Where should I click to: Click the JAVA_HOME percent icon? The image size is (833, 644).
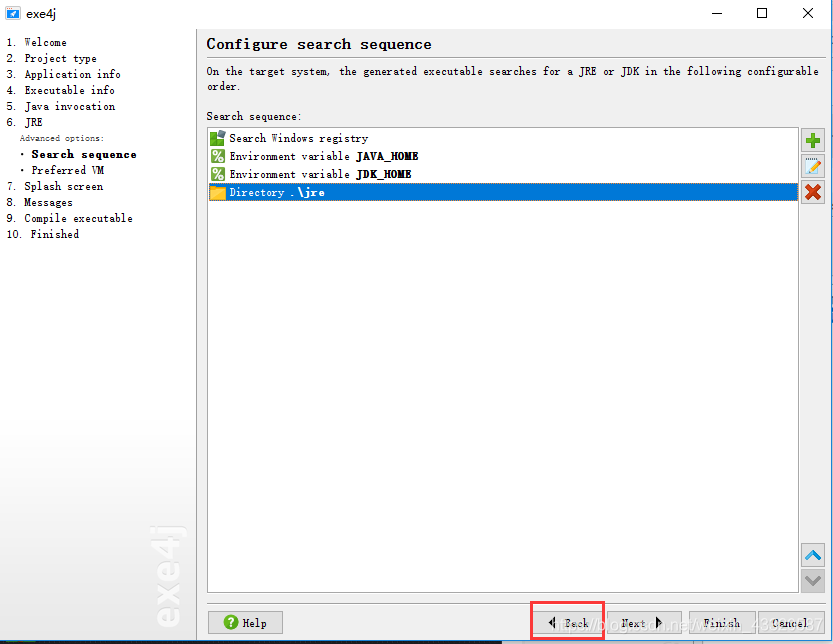click(x=217, y=156)
